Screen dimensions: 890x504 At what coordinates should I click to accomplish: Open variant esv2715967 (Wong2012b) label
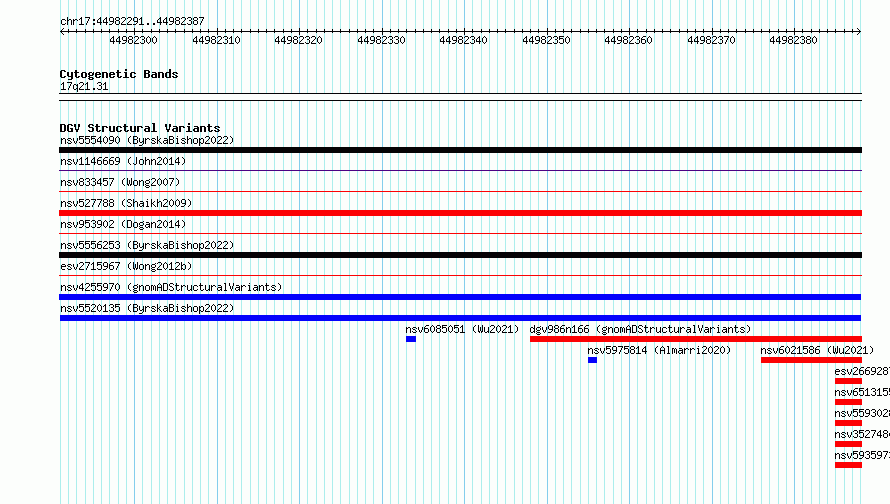pos(126,266)
